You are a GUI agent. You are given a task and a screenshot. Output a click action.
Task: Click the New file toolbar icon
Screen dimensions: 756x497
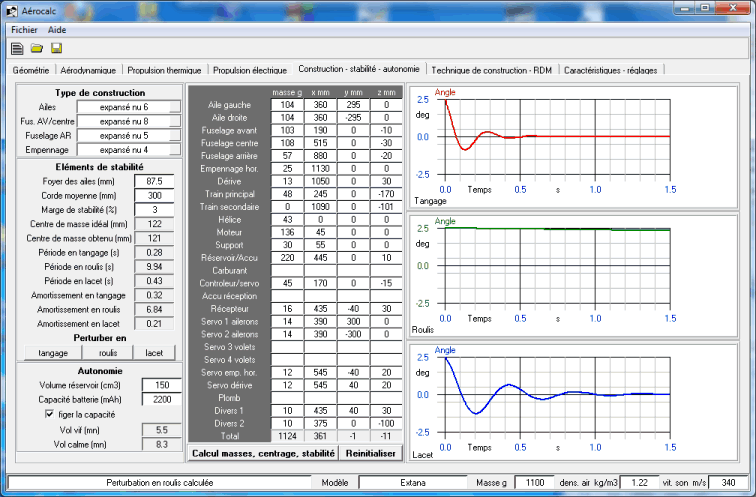coord(17,48)
